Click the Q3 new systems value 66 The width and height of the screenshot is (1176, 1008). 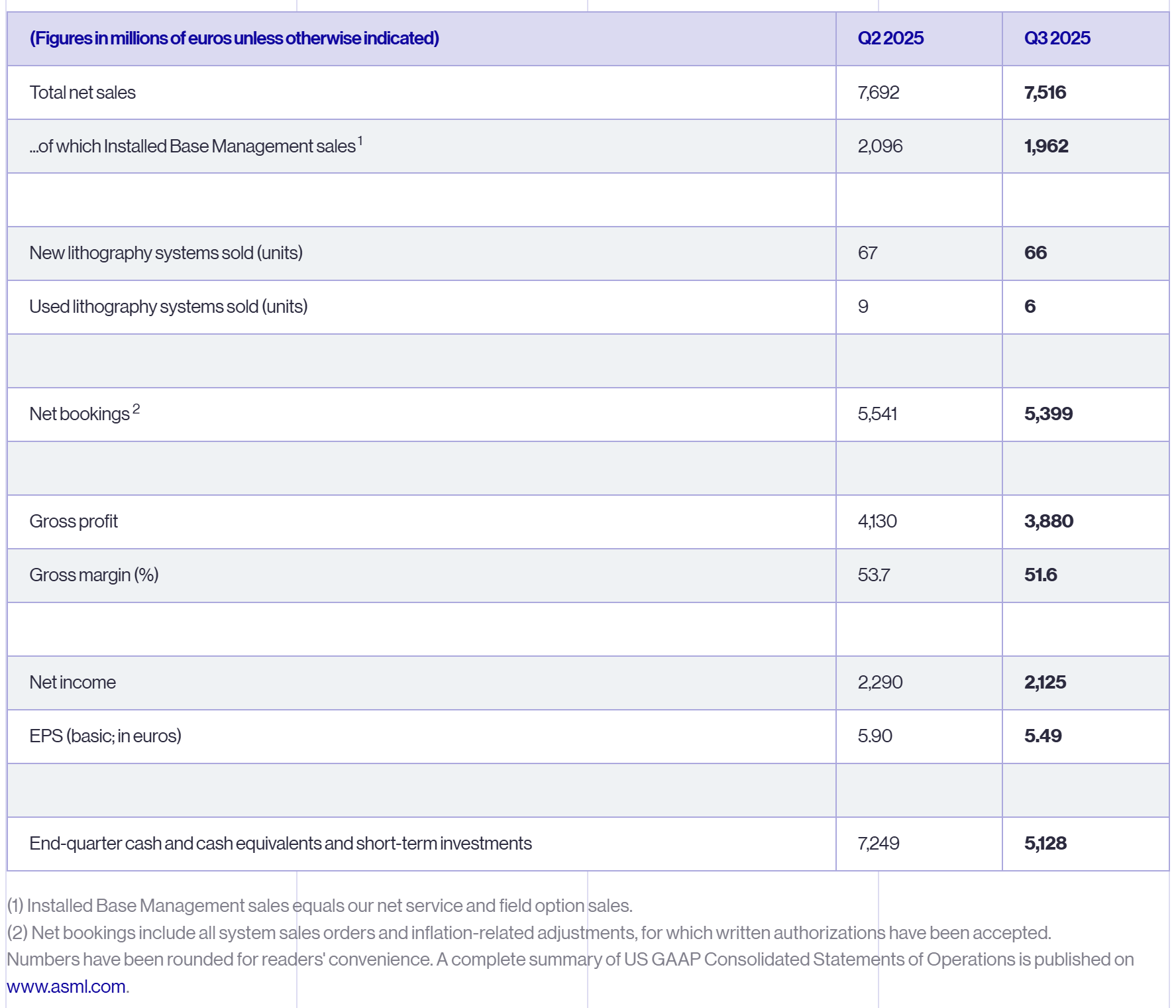[x=1036, y=253]
